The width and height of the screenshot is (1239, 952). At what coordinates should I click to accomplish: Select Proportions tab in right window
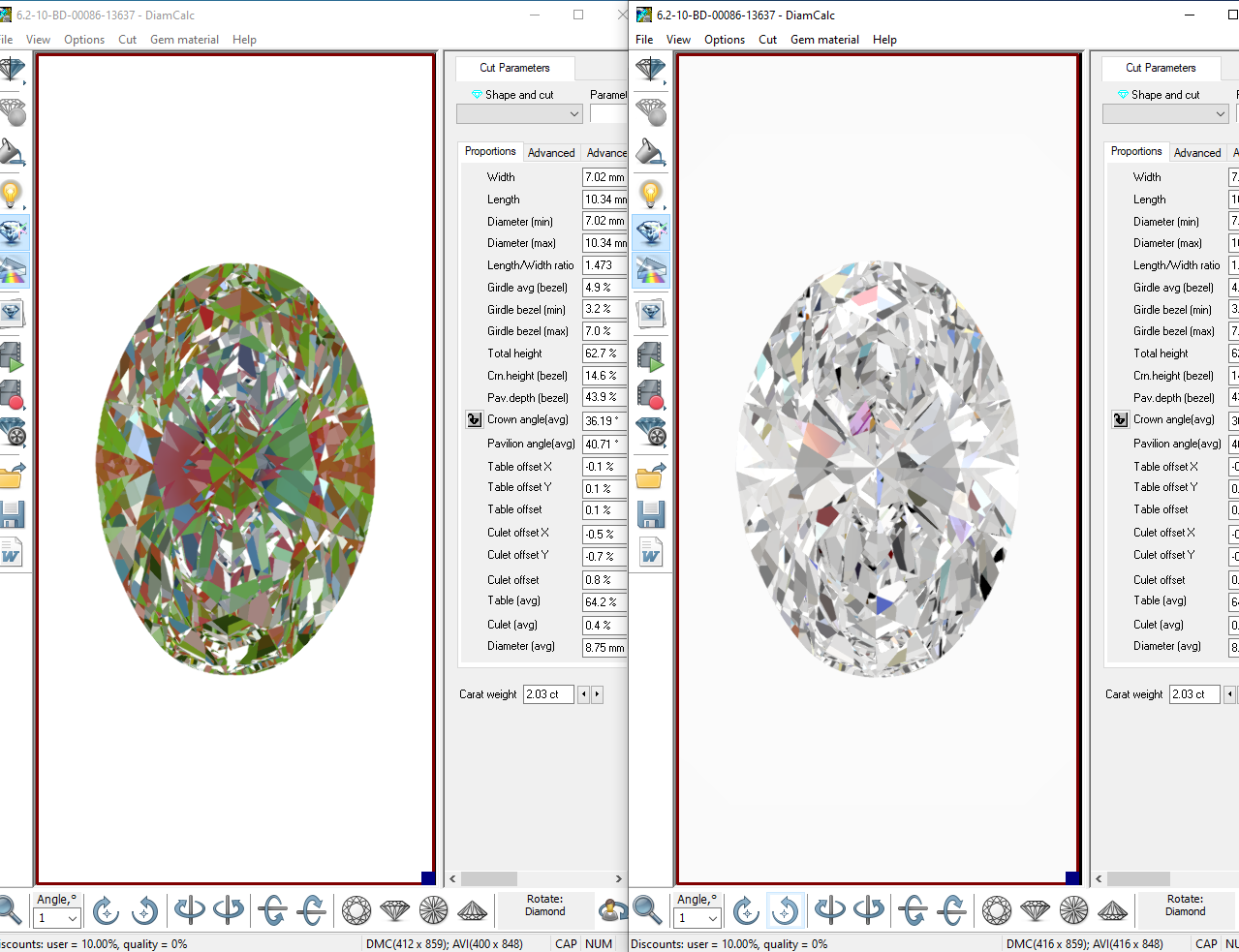tap(1135, 151)
